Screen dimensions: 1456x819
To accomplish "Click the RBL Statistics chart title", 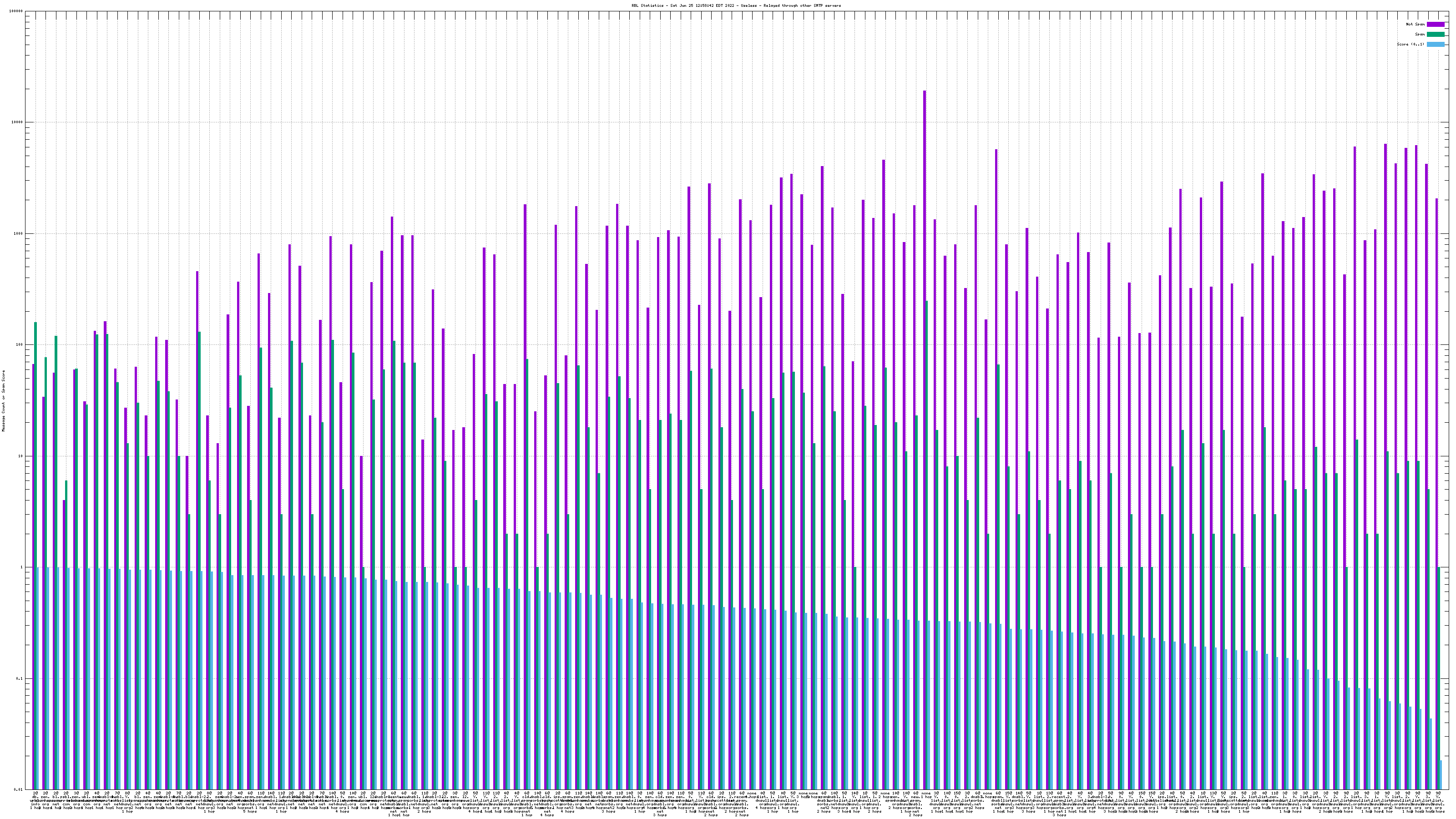I will [x=736, y=5].
